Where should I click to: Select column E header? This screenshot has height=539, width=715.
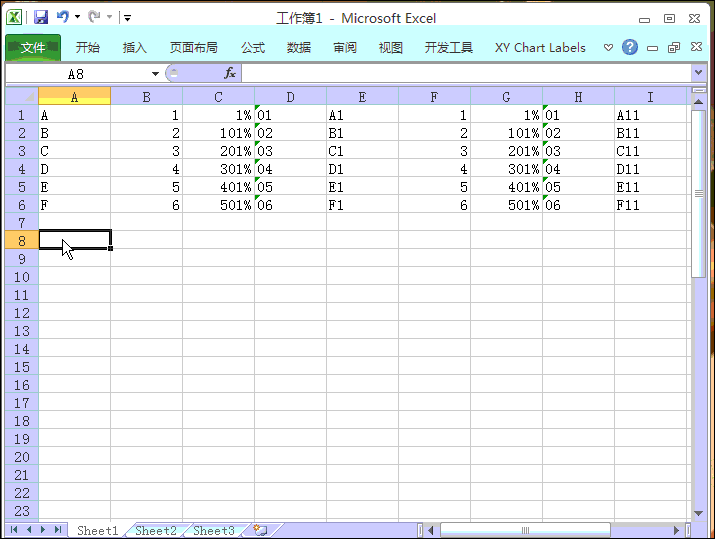click(363, 97)
